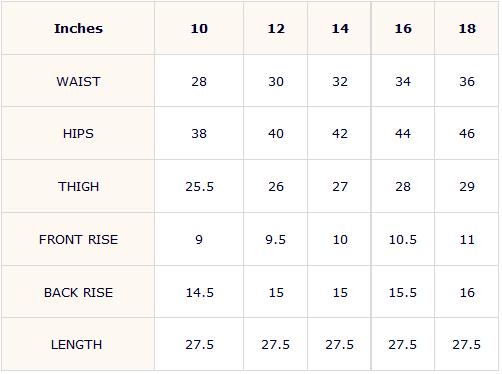This screenshot has width=502, height=374.
Task: Select waist value 28 cell
Action: 199,81
